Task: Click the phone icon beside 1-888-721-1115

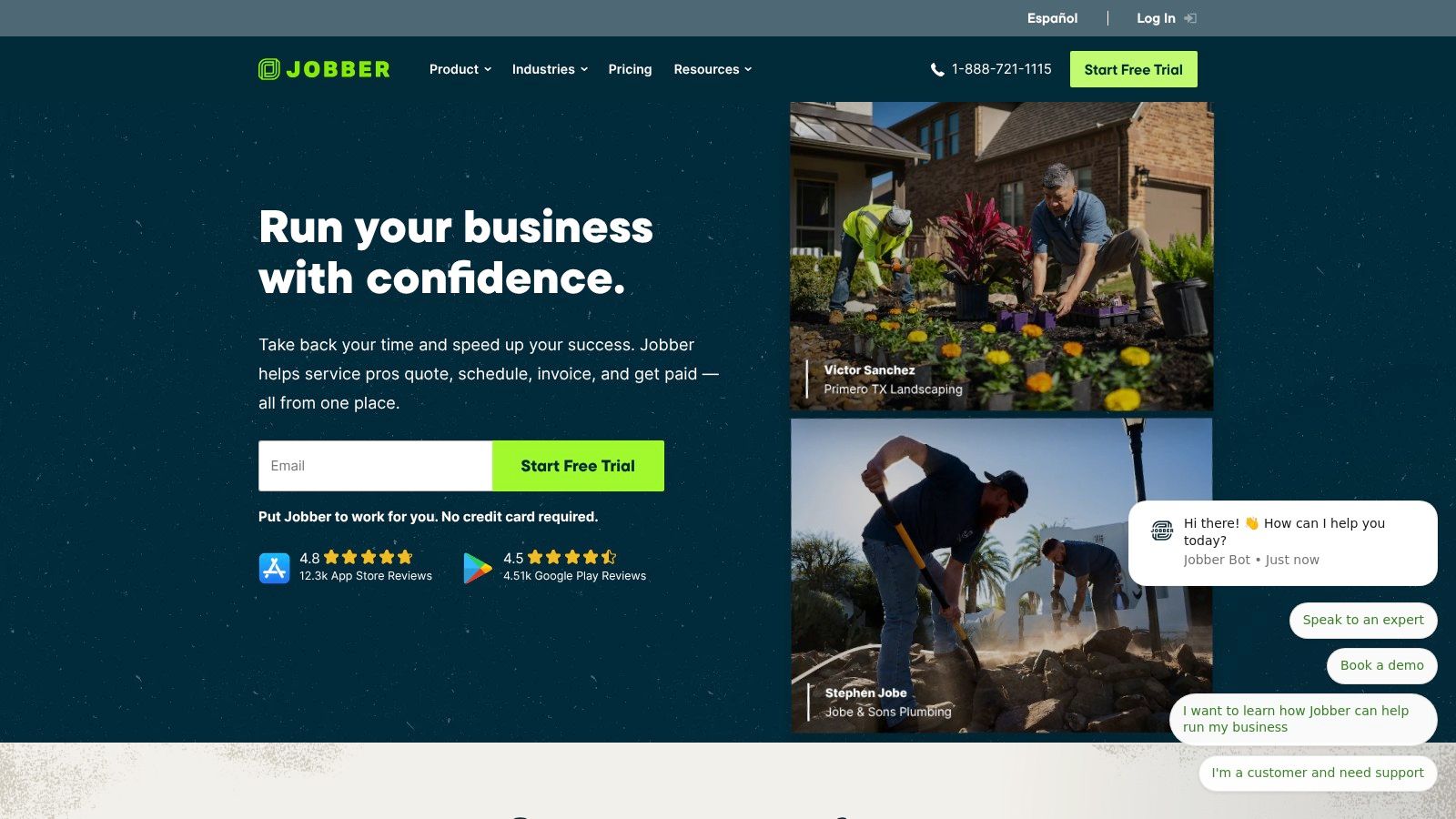Action: [x=937, y=70]
